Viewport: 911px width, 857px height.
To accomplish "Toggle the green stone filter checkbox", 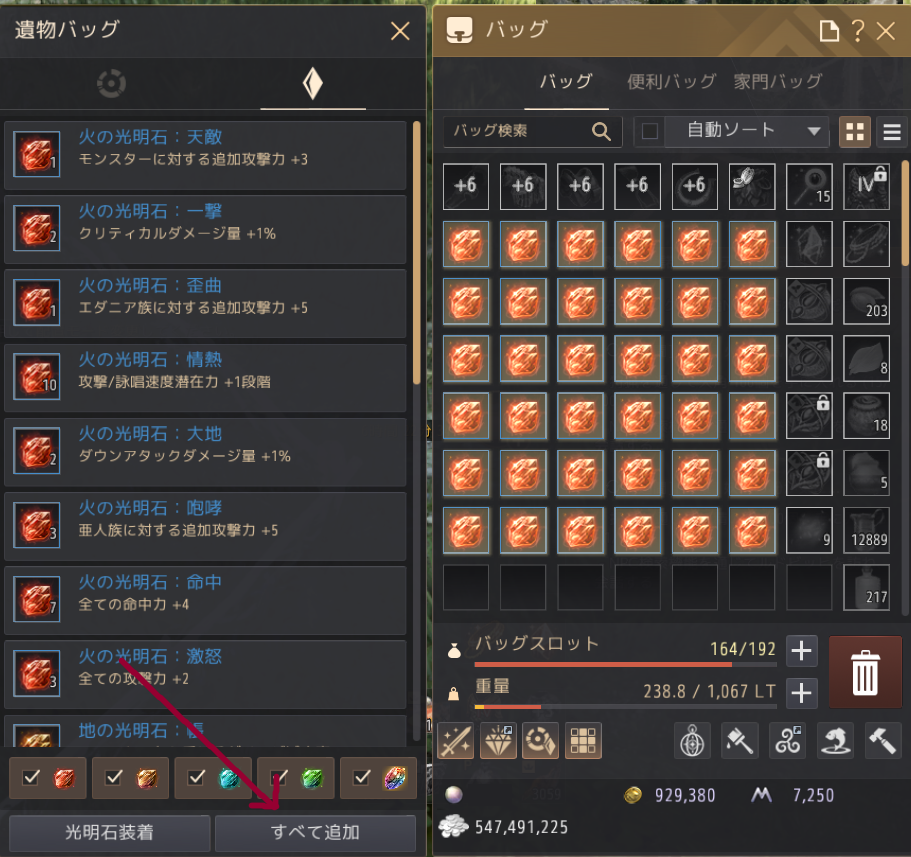I will coord(279,777).
